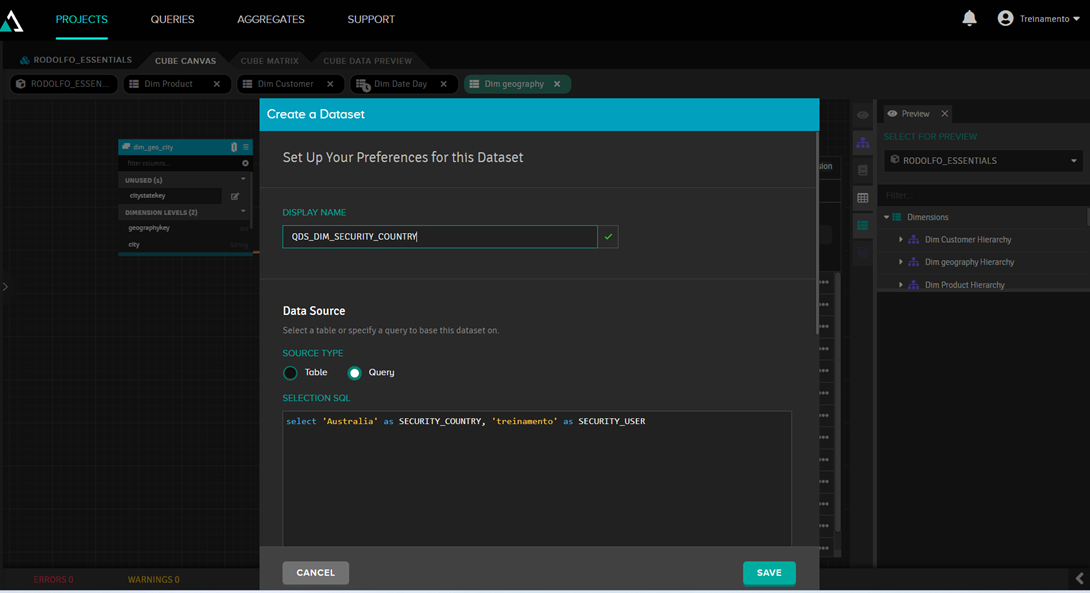Click the AtScale logo icon
This screenshot has height=593, width=1090.
[x=12, y=21]
